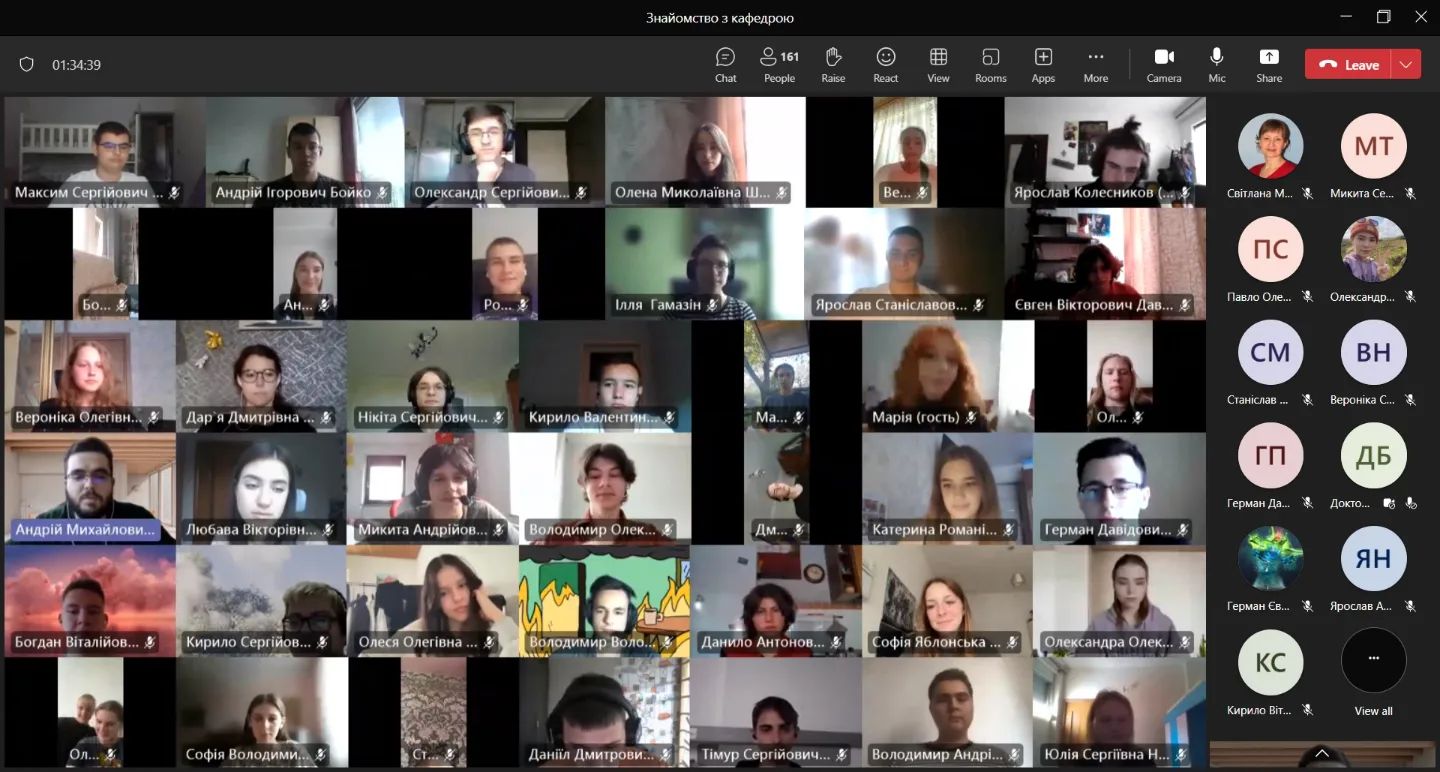The width and height of the screenshot is (1440, 772).
Task: Click the name label "Володимир Олек..."
Action: [x=593, y=530]
